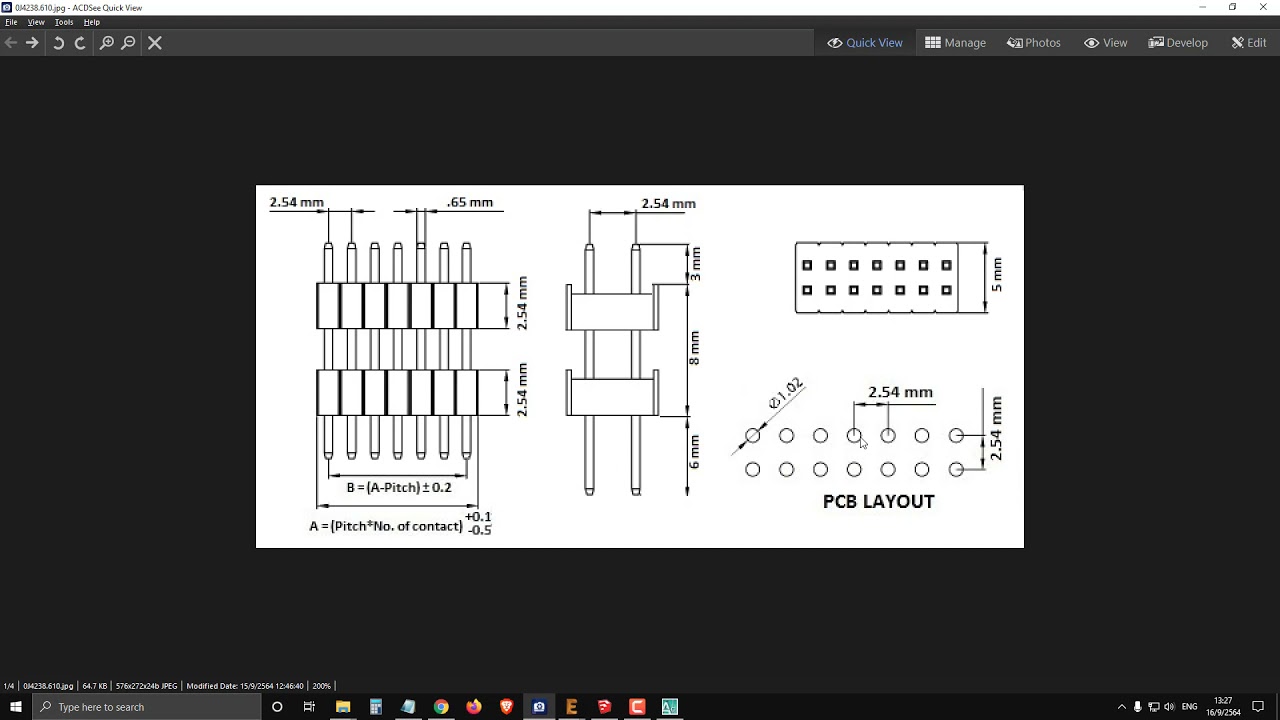Switch to Develop mode
Viewport: 1280px width, 720px height.
pyautogui.click(x=1179, y=43)
